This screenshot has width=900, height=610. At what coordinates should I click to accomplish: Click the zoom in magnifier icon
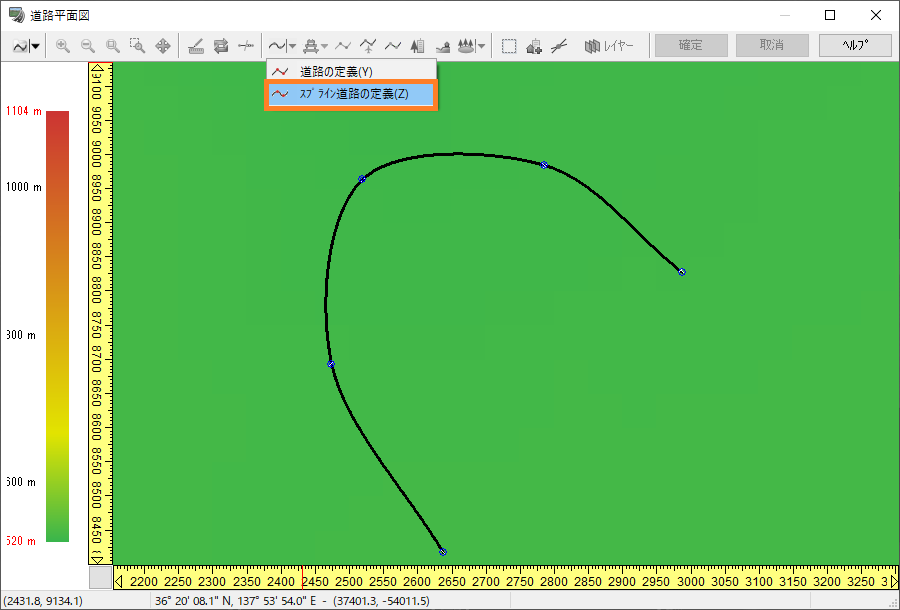coord(63,46)
